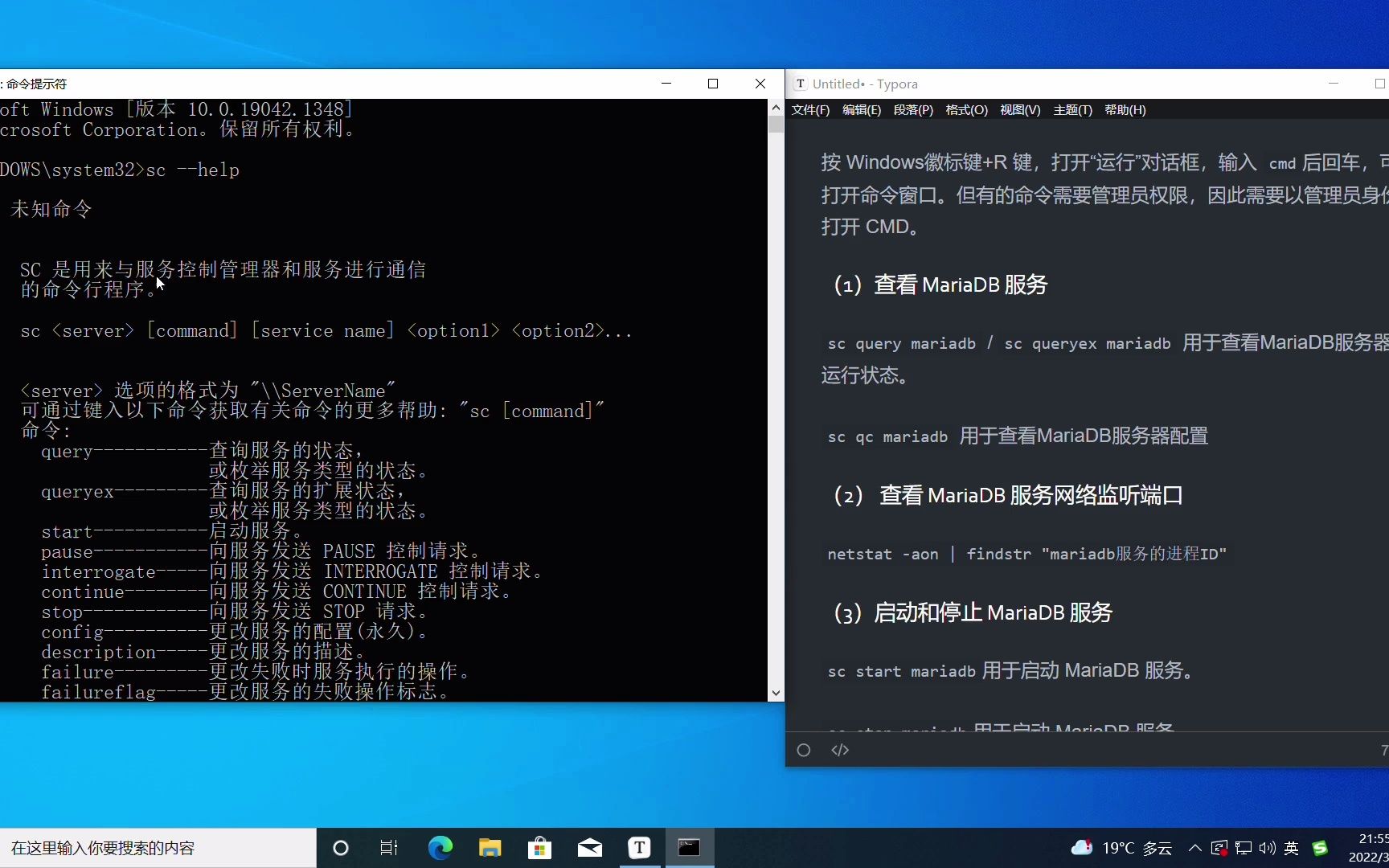Click the Windows Update tray icon
1389x868 pixels.
coord(1219,848)
